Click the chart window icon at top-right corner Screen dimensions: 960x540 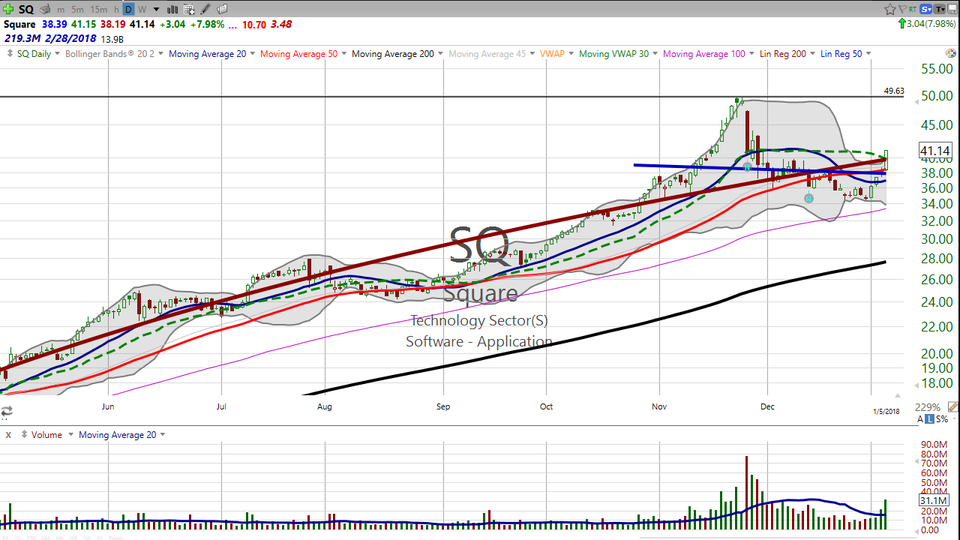(x=953, y=9)
